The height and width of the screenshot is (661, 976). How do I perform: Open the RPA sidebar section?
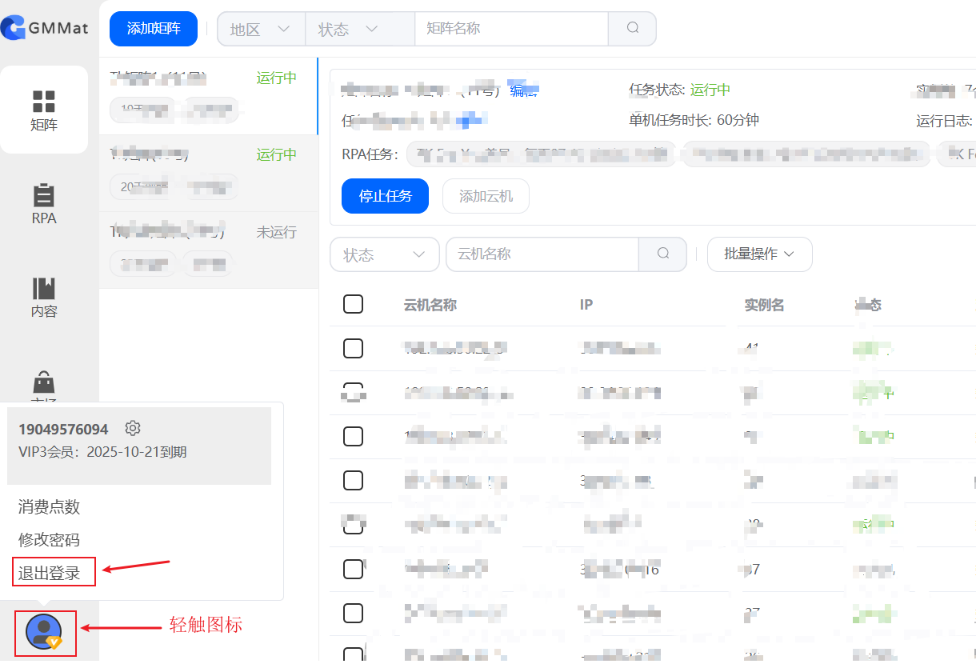[x=44, y=204]
